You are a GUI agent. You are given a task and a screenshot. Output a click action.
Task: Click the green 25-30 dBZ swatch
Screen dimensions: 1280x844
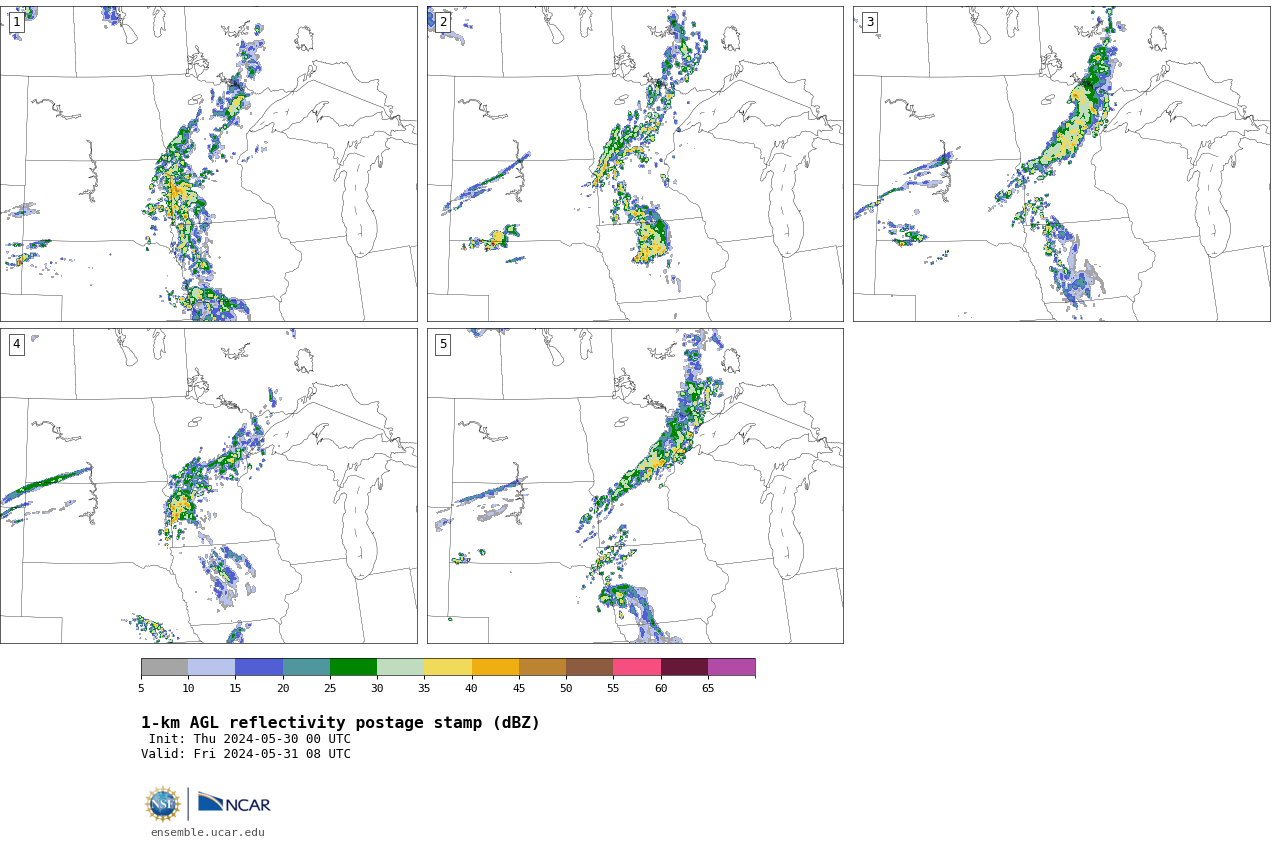pyautogui.click(x=353, y=667)
